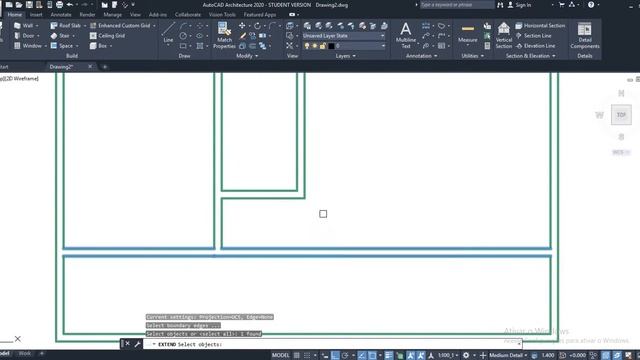Click the Measure tool

tap(468, 33)
